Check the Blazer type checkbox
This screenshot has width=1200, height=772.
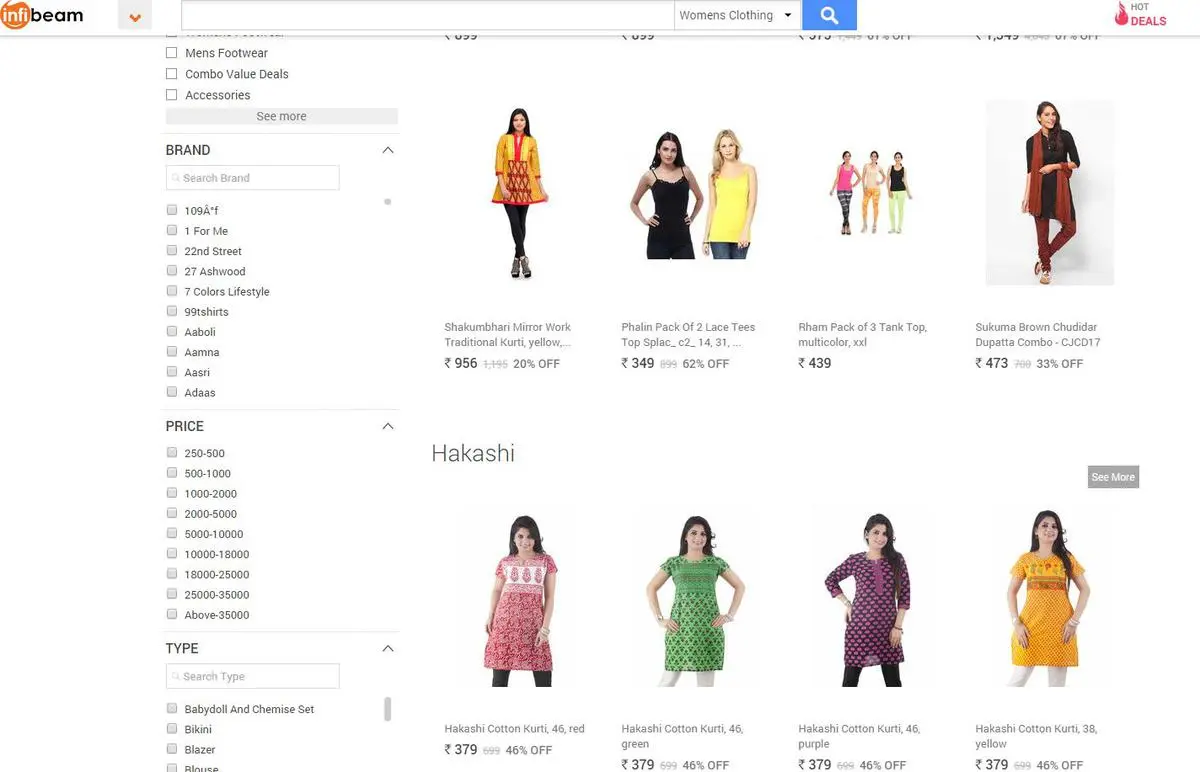[172, 748]
